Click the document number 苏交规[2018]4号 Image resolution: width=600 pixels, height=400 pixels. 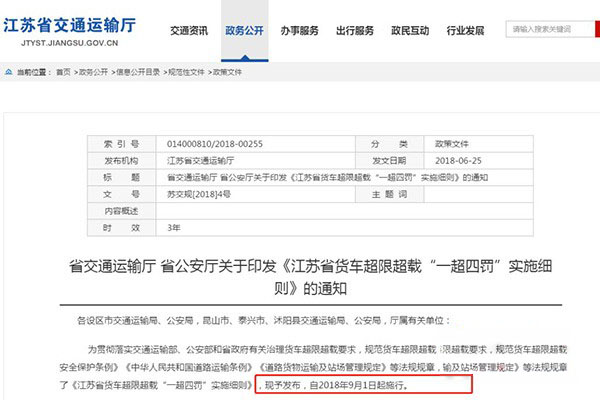point(193,194)
